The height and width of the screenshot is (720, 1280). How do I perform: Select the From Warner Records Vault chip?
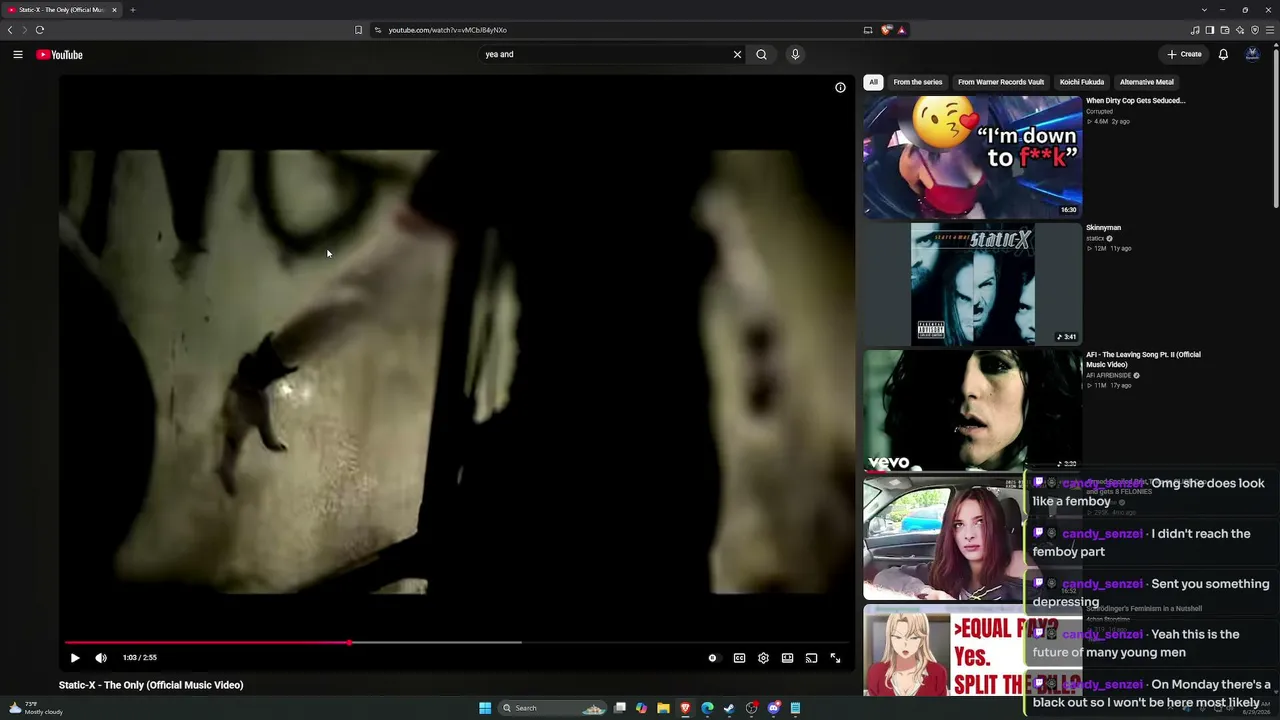(x=1000, y=82)
